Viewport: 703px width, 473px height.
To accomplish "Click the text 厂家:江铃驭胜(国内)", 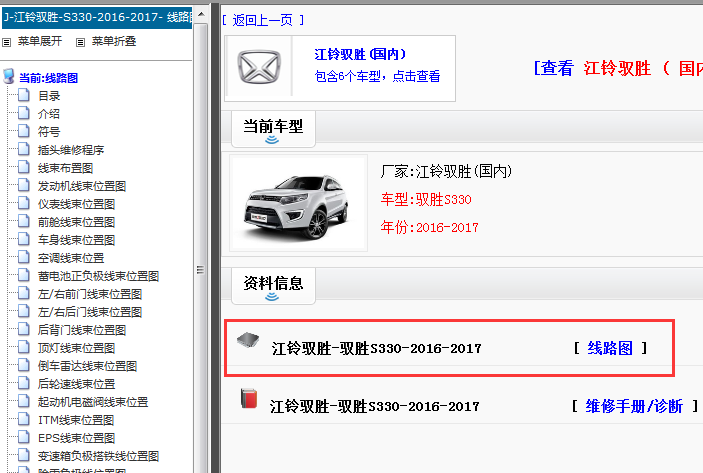I will tap(446, 171).
